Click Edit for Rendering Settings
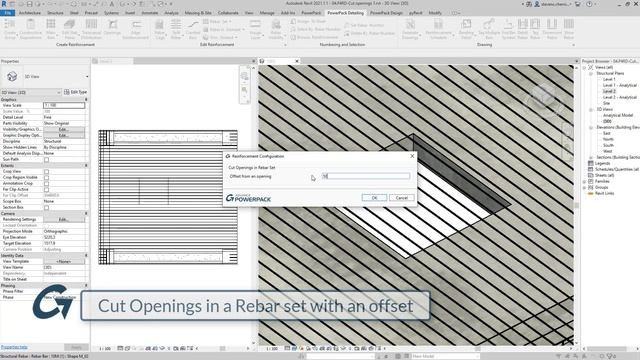 click(64, 219)
